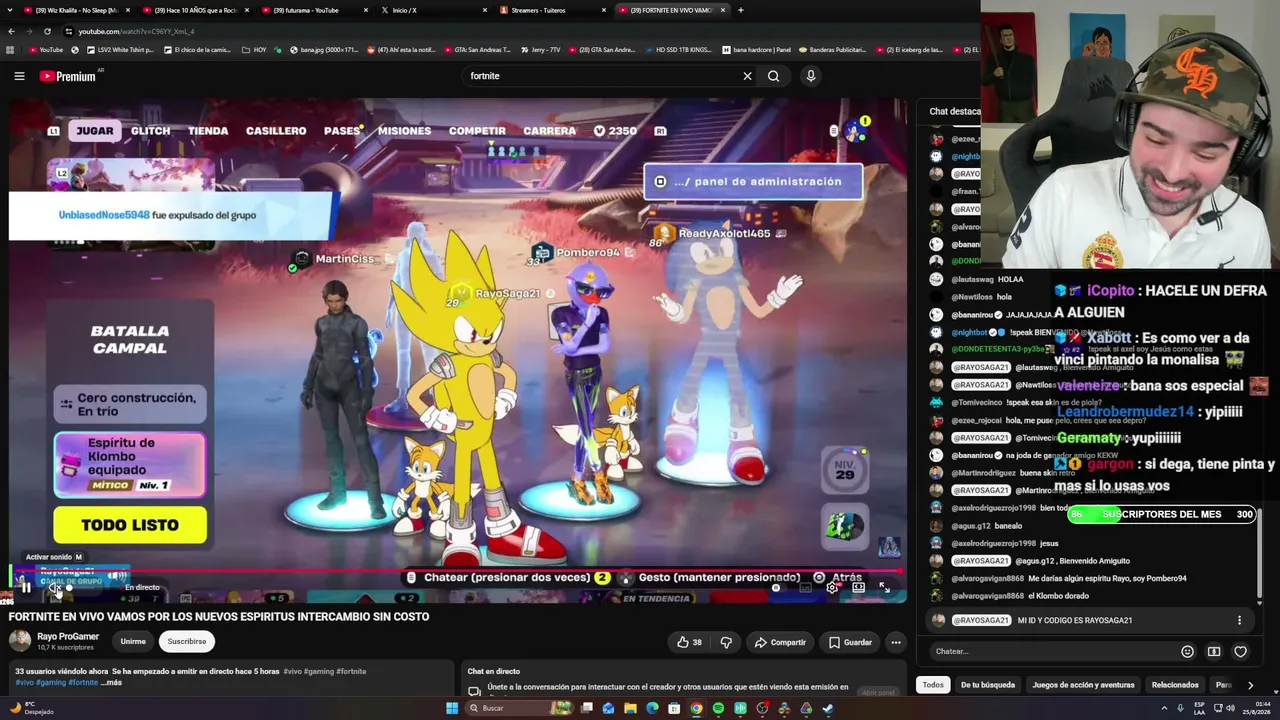Open 'HD SSD 1TB KINGS...' bookmark

(x=678, y=49)
